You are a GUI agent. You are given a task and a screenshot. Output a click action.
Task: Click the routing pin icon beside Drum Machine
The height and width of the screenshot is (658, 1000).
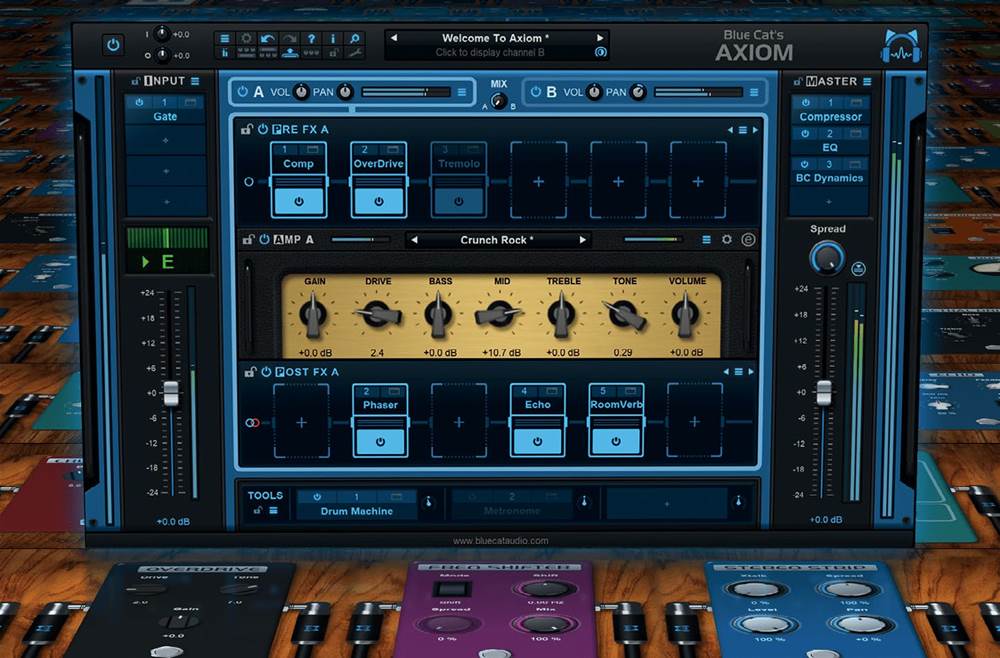pos(429,502)
